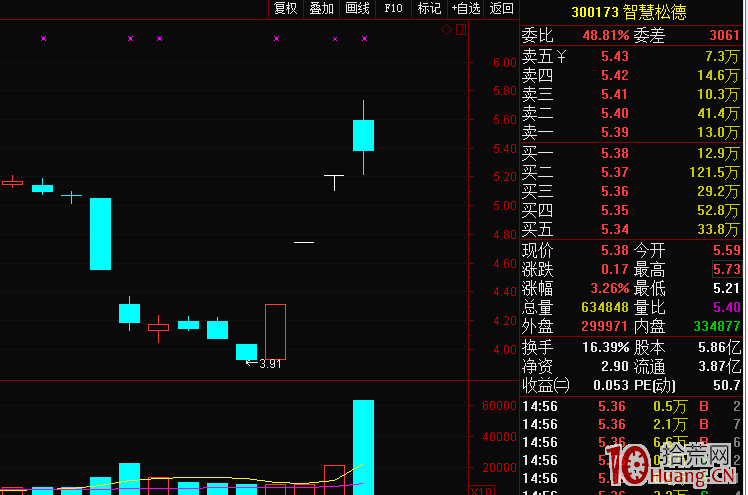Click 外盘 value 299971
This screenshot has height=495, width=748.
point(604,327)
